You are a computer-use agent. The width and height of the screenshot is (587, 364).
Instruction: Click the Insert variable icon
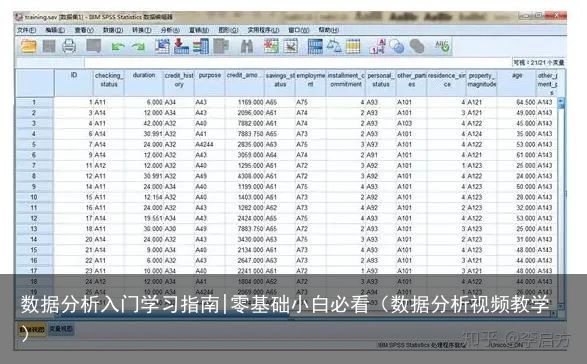pyautogui.click(x=291, y=46)
